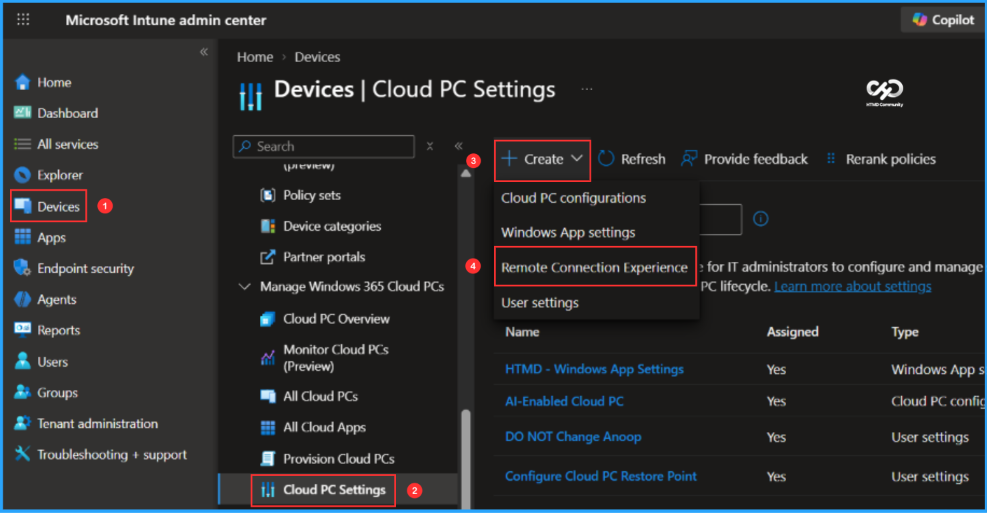Click Devices in the breadcrumb
This screenshot has height=513, width=988.
pos(317,57)
